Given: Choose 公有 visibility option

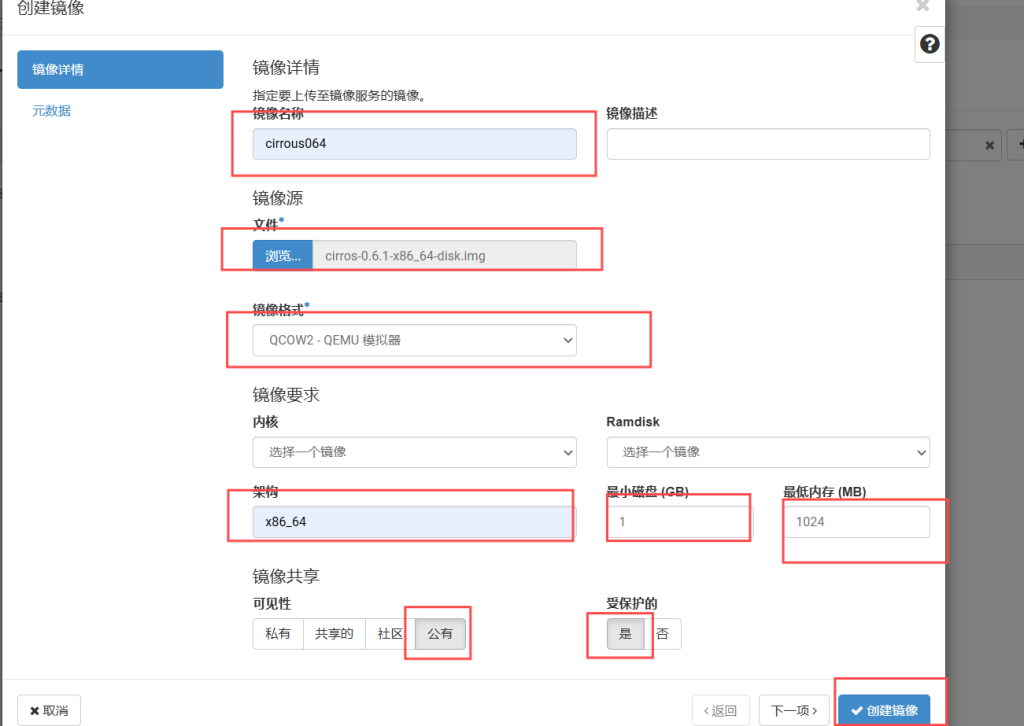Looking at the screenshot, I should [x=440, y=634].
